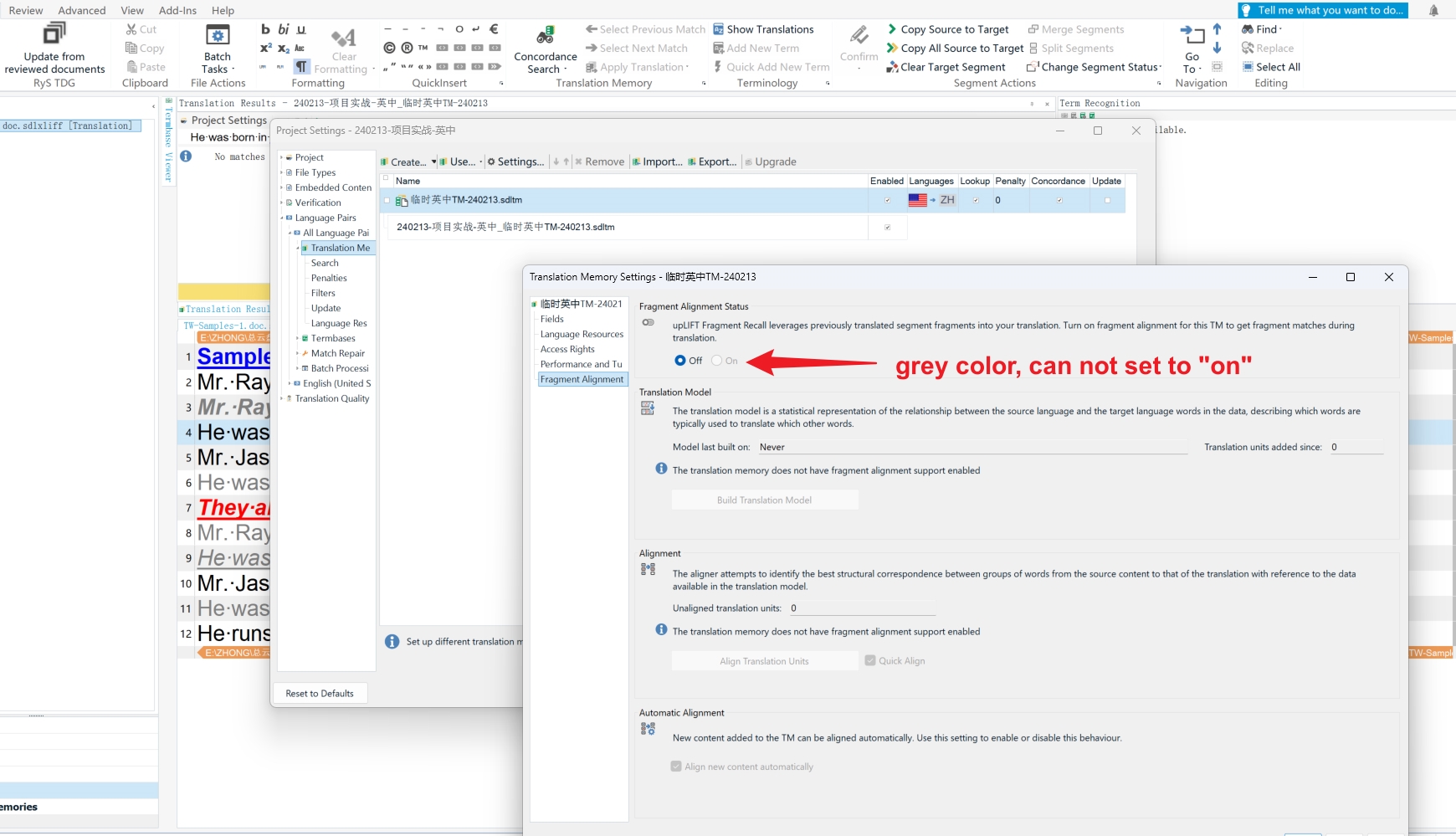Click the Align Translation Units button
This screenshot has height=836, width=1456.
[765, 661]
